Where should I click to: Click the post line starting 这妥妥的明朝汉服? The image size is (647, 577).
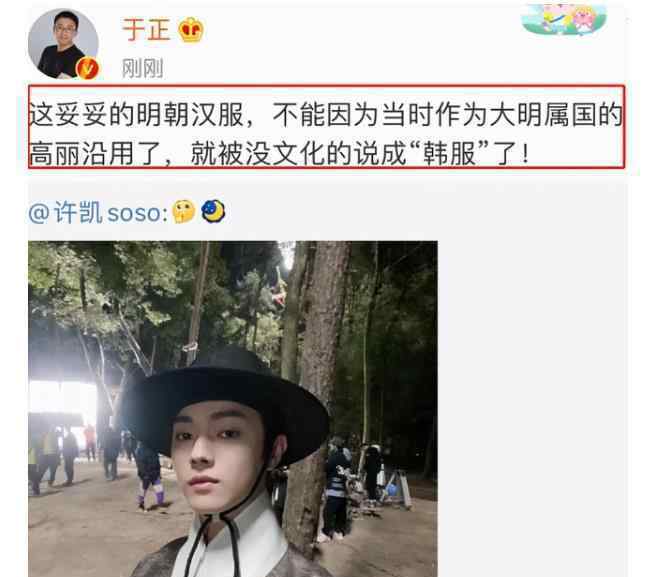click(326, 114)
